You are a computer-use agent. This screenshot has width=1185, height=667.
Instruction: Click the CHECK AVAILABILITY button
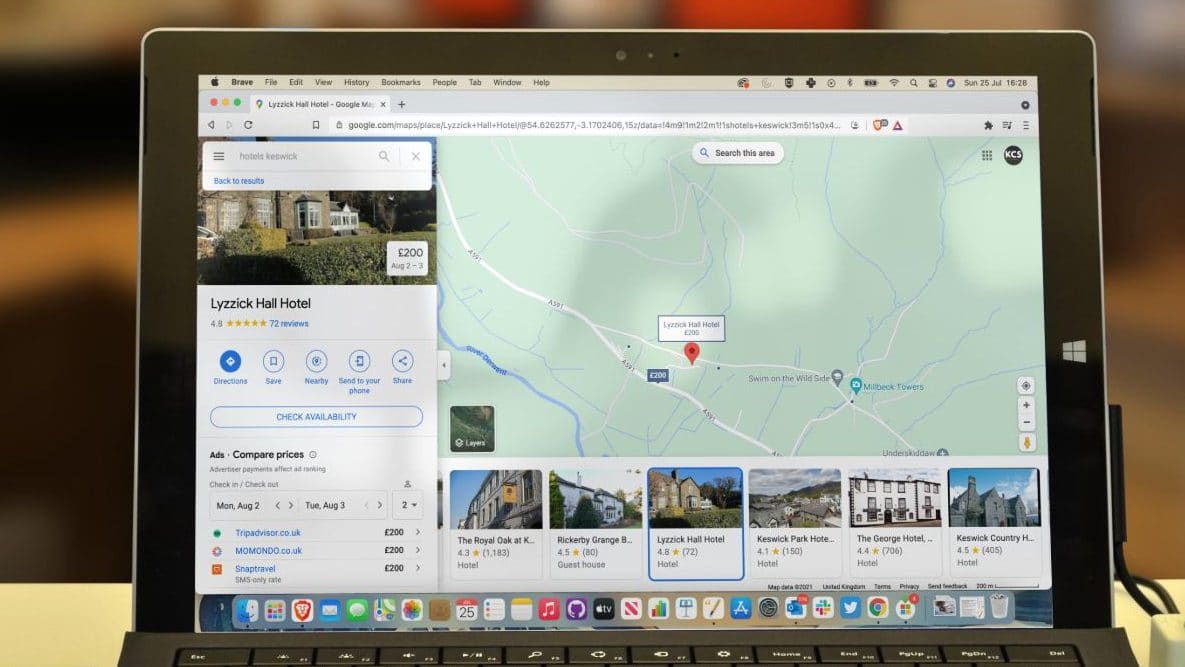click(316, 417)
